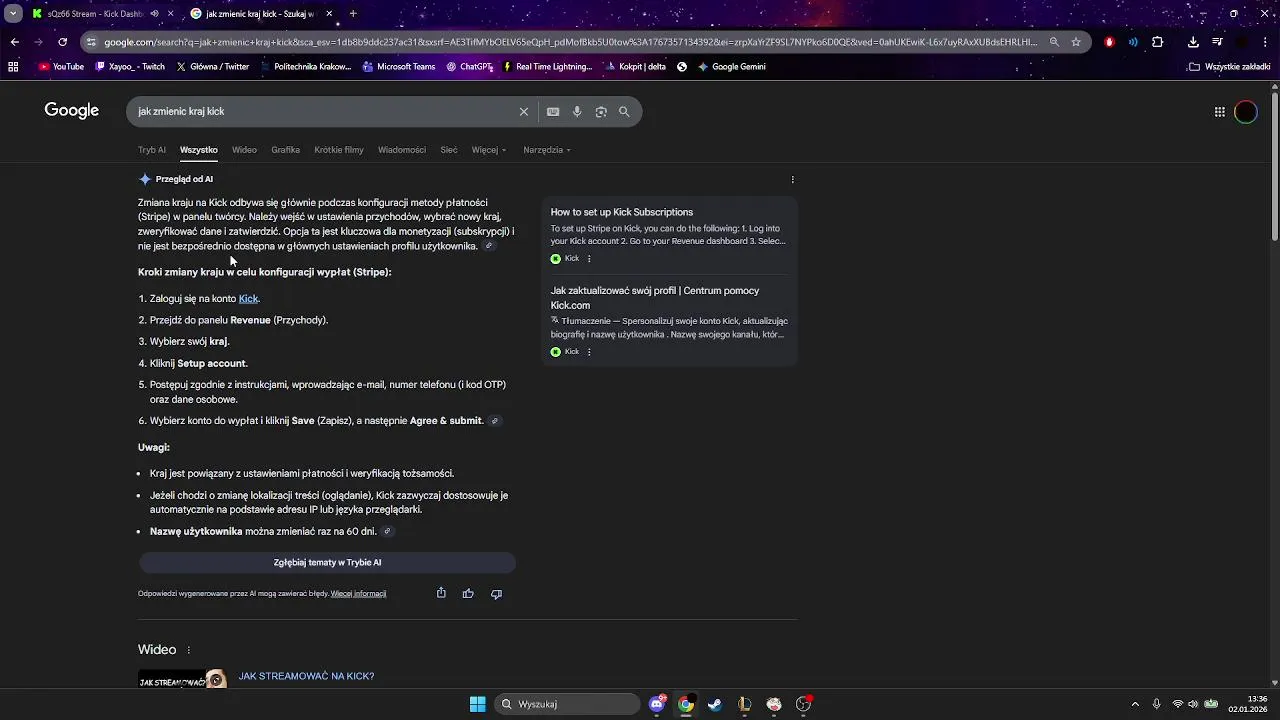Open Steam from the taskbar

click(x=715, y=704)
